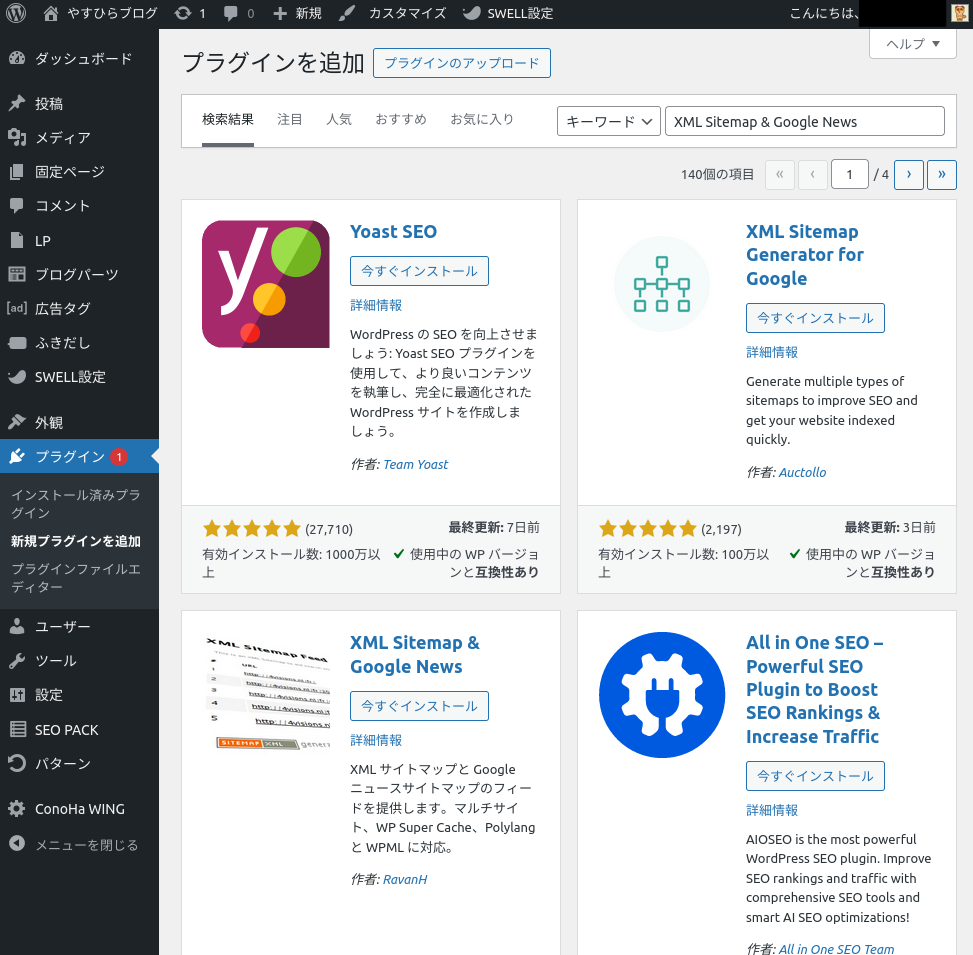Click the XML Sitemap Generator plugin icon
973x955 pixels.
coord(661,284)
